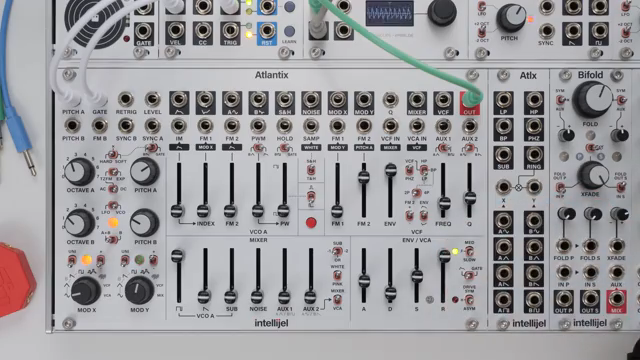Click the envelope S sustain slider
The width and height of the screenshot is (640, 360).
click(417, 276)
